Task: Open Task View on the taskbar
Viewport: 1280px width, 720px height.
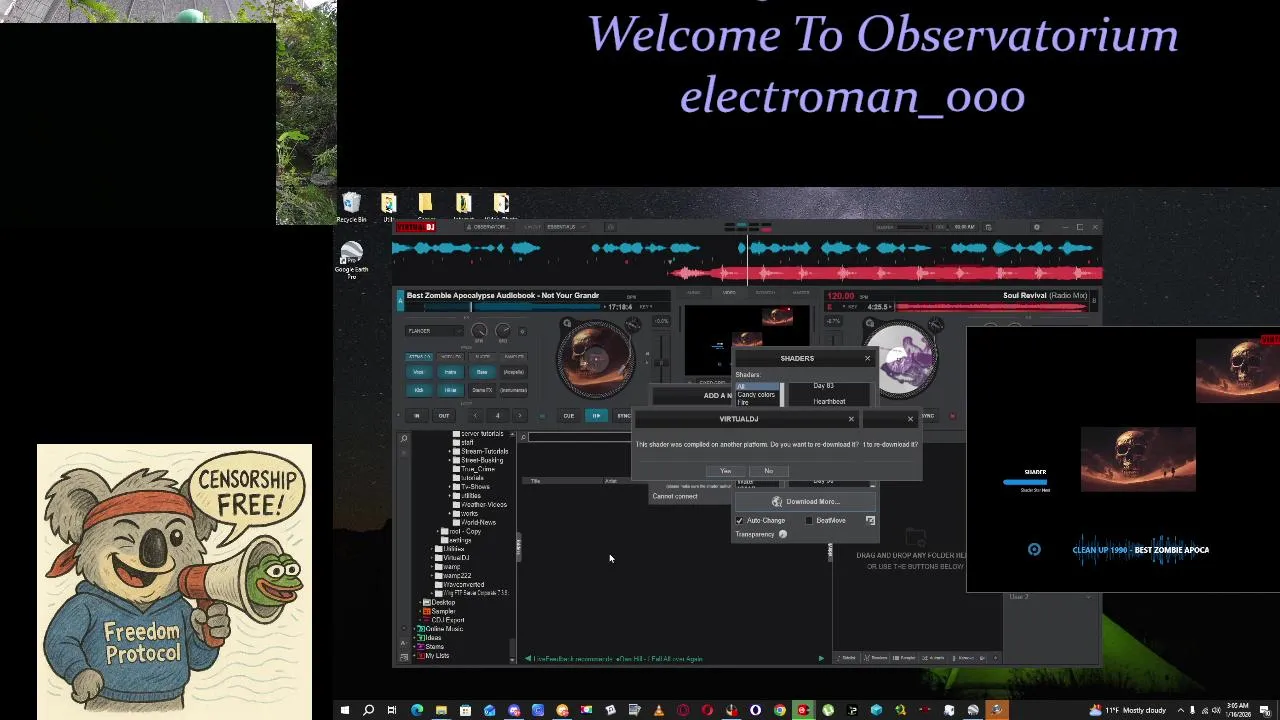Action: [x=392, y=710]
